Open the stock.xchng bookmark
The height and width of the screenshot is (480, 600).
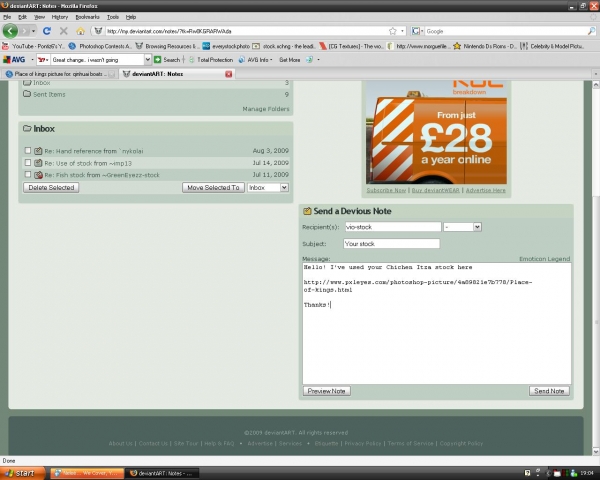[x=284, y=46]
